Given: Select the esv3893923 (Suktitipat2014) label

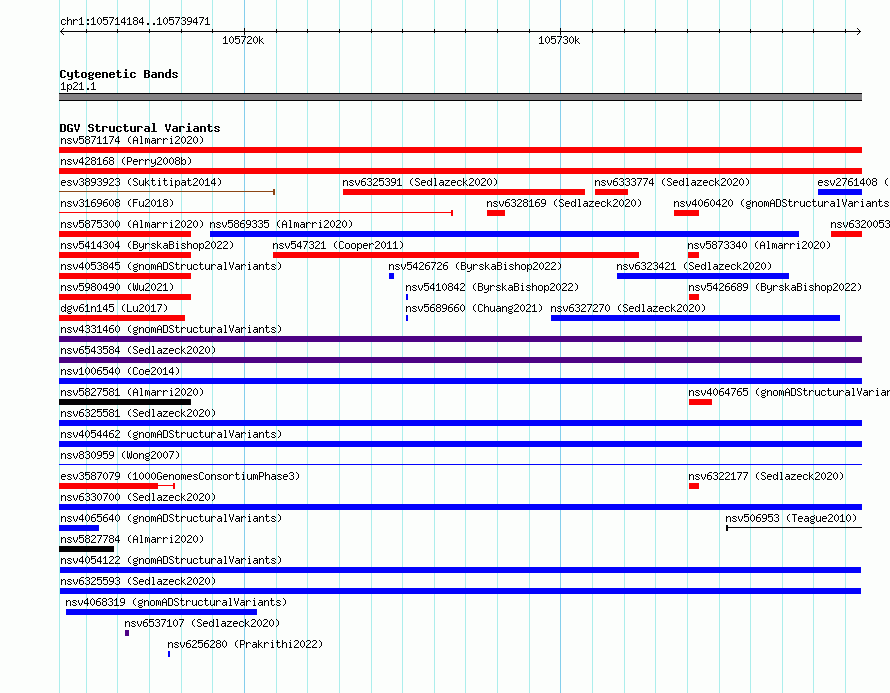Looking at the screenshot, I should click(x=141, y=182).
